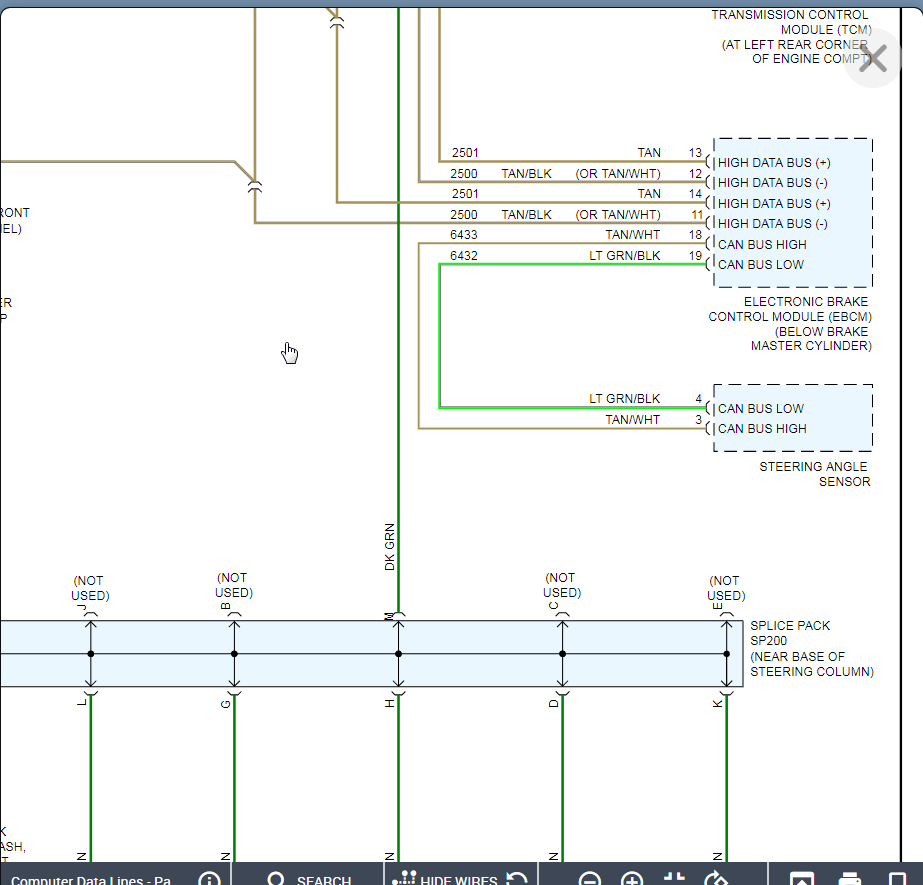Click the info icon beside diagram title
This screenshot has width=923, height=885.
pos(209,879)
